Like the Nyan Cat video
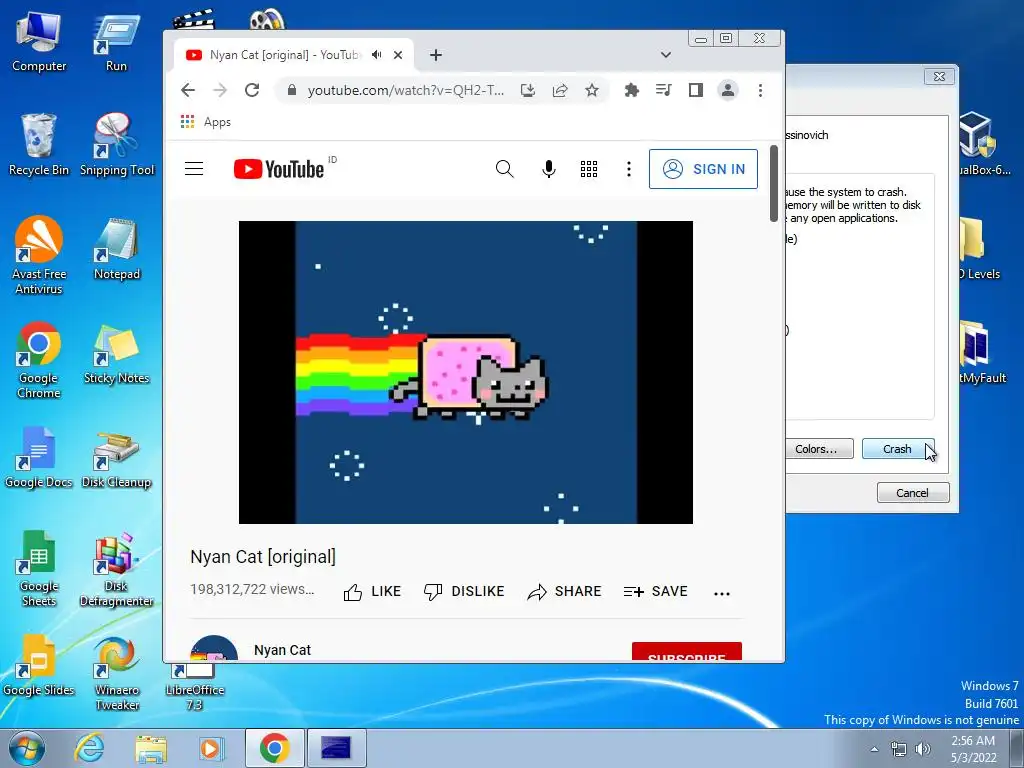1024x768 pixels. 372,592
